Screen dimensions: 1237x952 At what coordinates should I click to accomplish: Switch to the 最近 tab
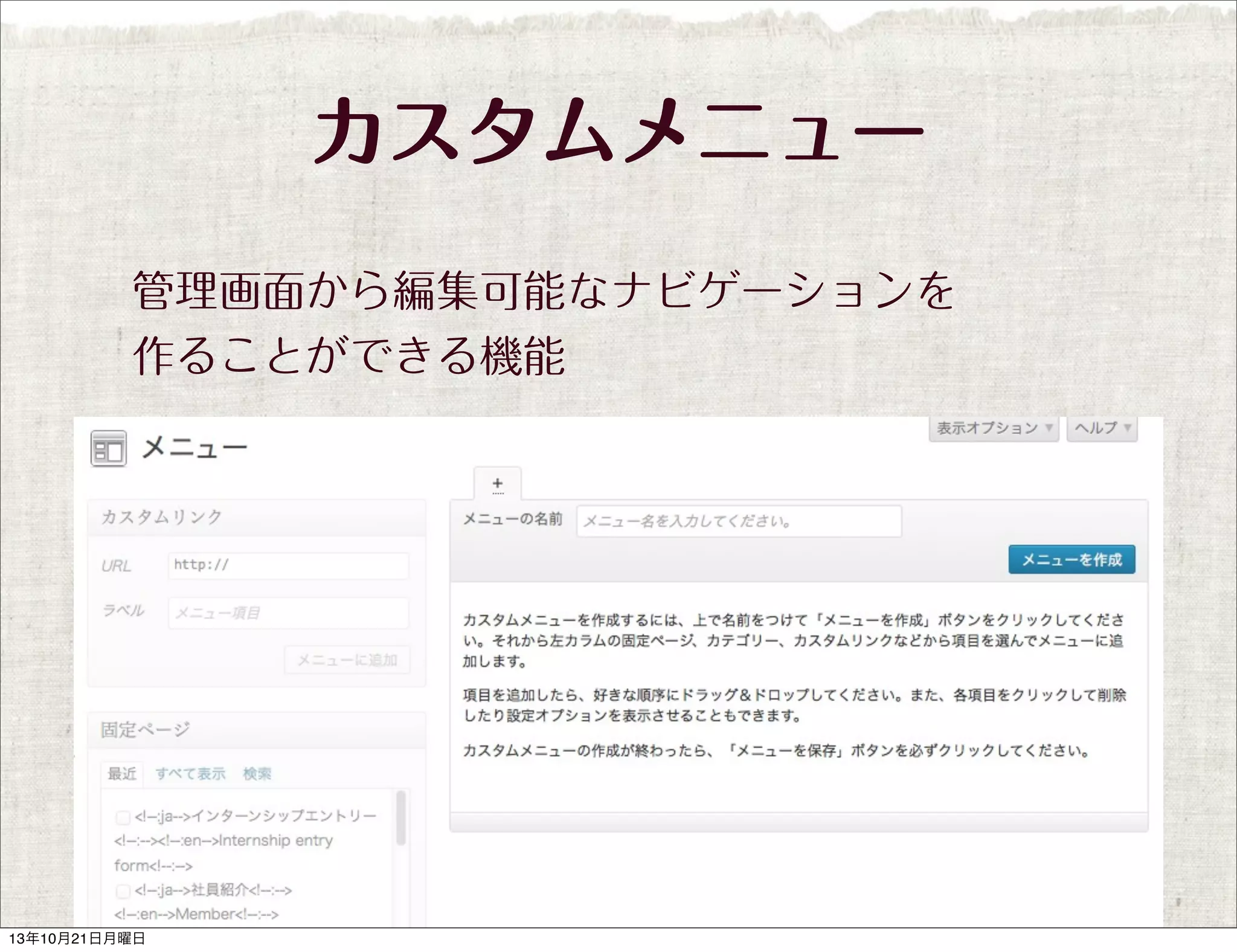click(122, 774)
